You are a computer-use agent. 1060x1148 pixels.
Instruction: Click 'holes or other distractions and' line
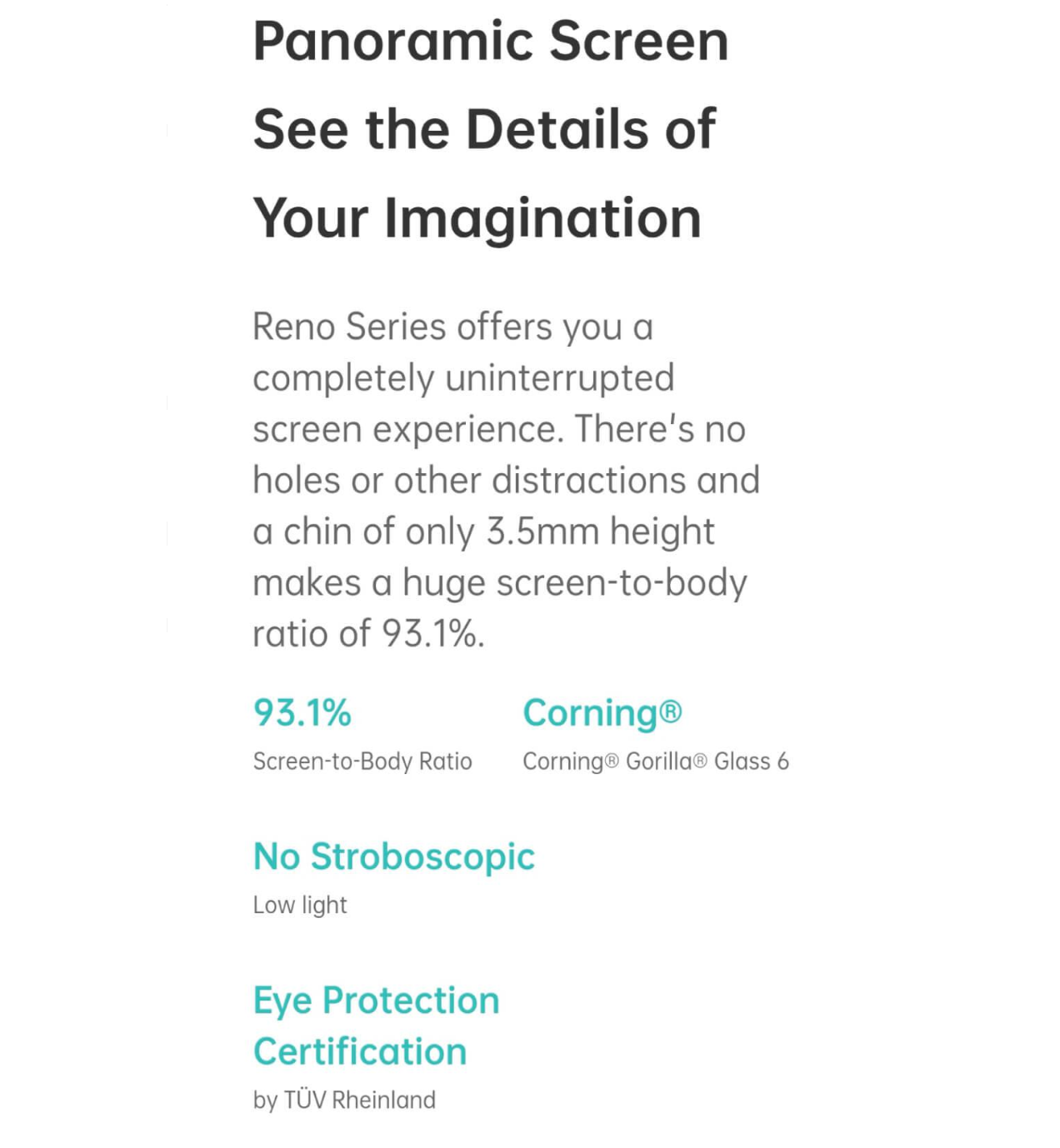[507, 480]
